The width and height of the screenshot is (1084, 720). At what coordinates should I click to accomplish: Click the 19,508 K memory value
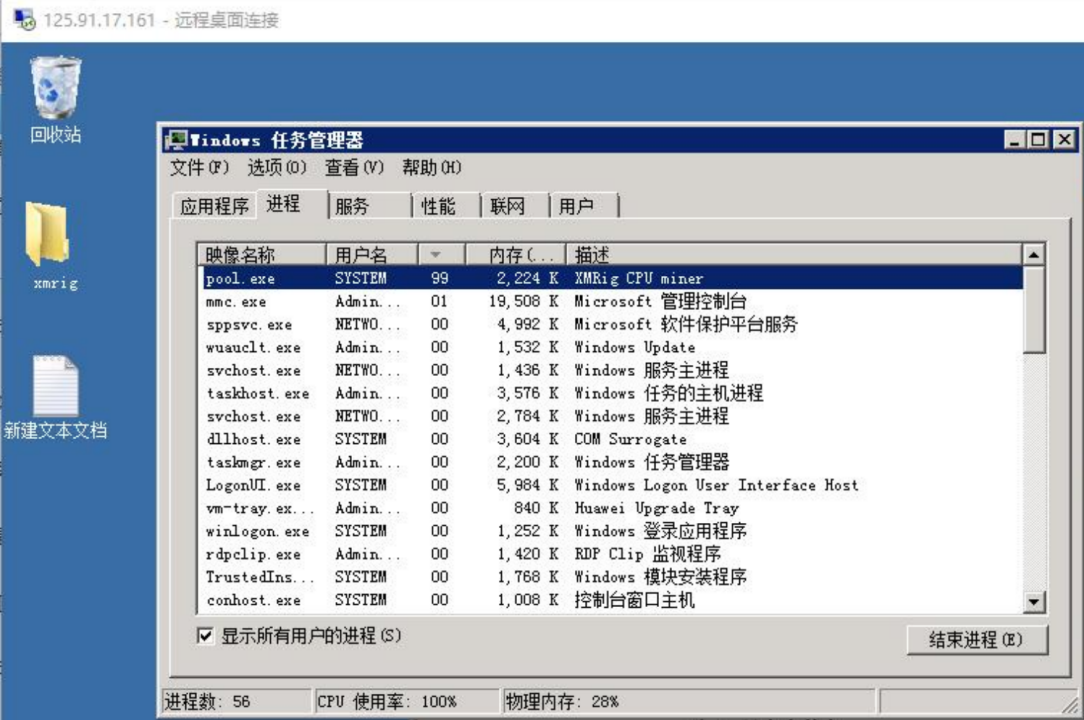coord(523,302)
